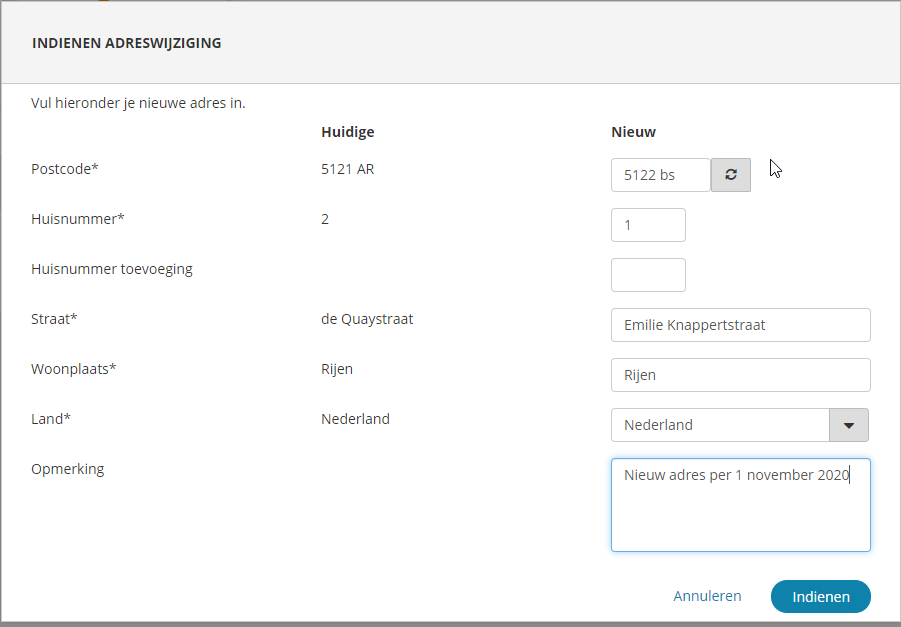Click the new Postcode input field

tap(660, 175)
